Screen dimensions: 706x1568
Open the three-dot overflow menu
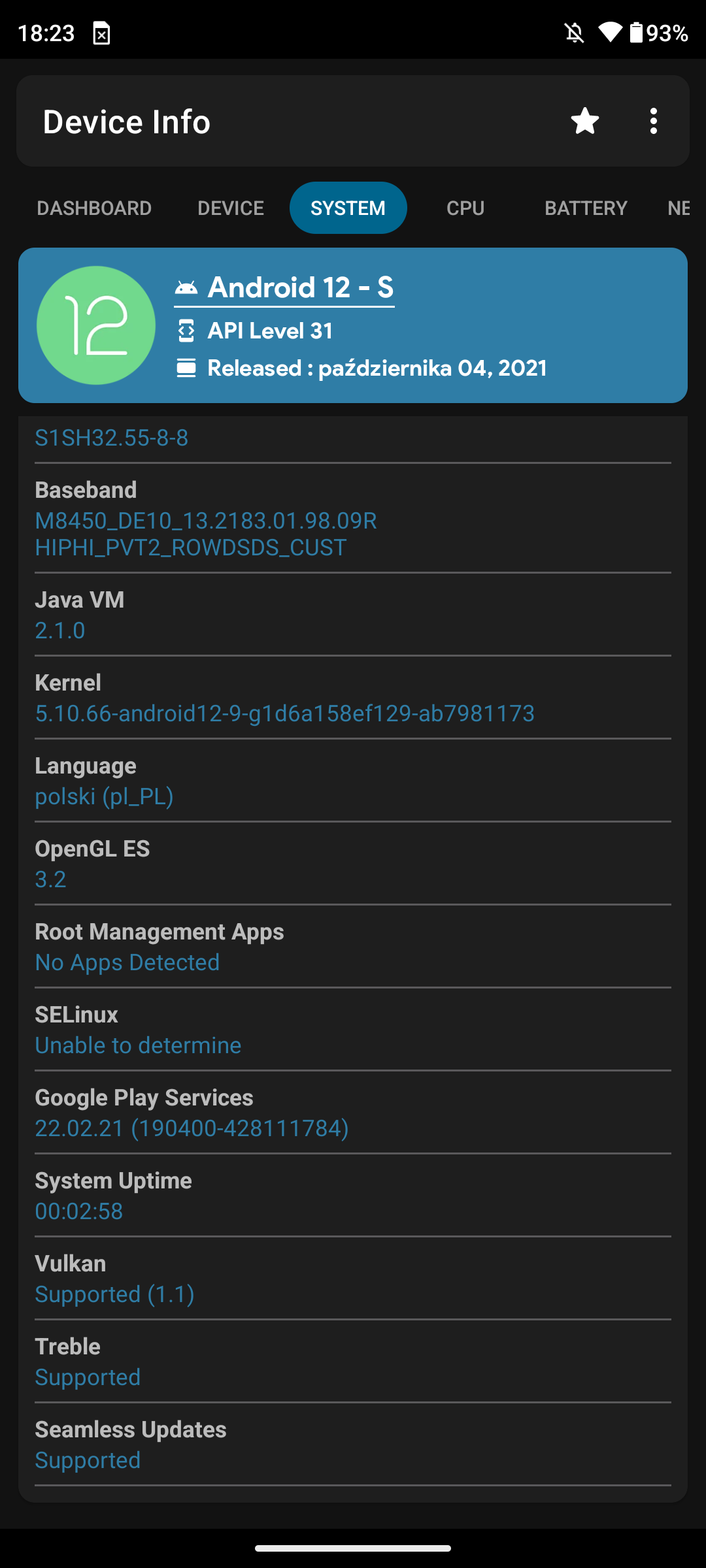[x=653, y=121]
